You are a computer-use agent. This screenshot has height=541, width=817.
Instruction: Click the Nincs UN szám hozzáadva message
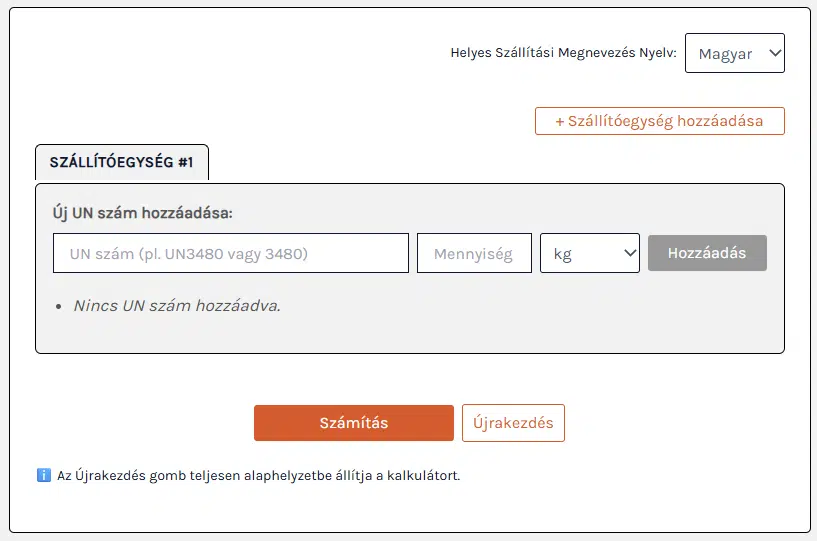pos(177,306)
